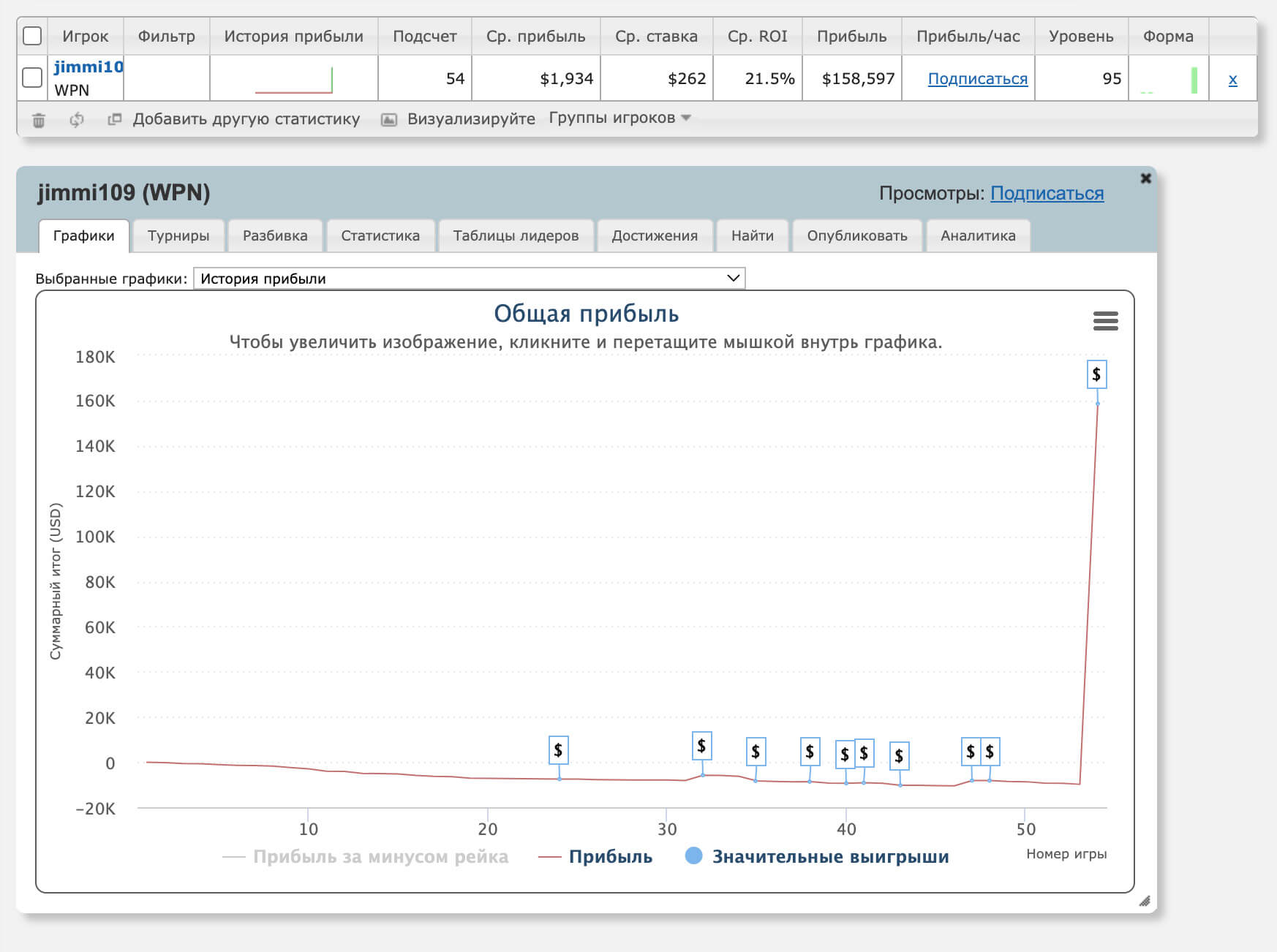The image size is (1277, 952).
Task: Click the $ marker at game 24
Action: point(558,750)
